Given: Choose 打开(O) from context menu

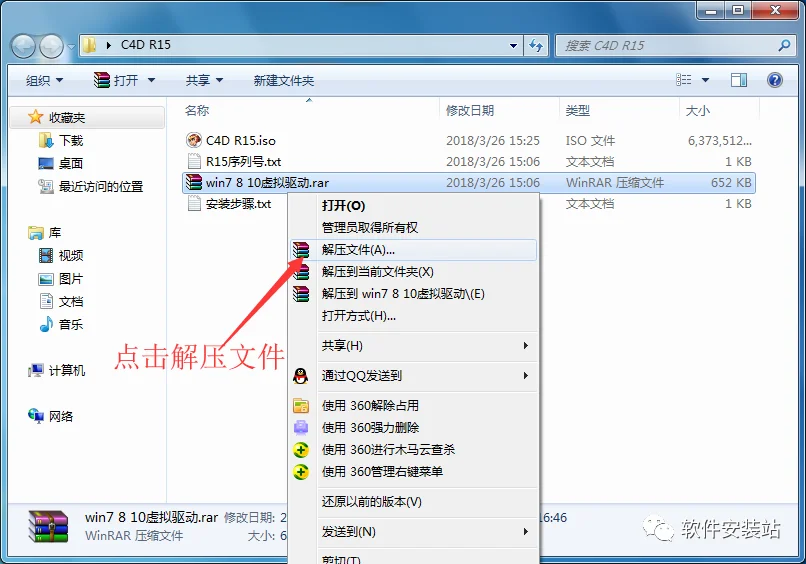Looking at the screenshot, I should tap(343, 206).
